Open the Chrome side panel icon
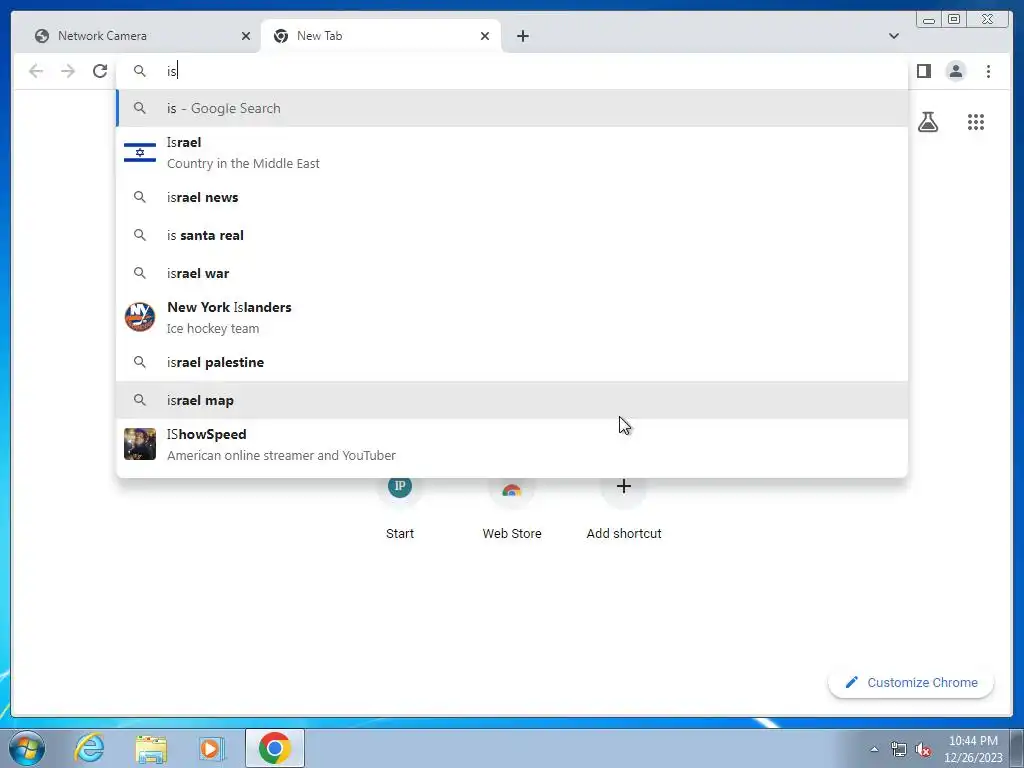Image resolution: width=1024 pixels, height=768 pixels. [x=923, y=71]
